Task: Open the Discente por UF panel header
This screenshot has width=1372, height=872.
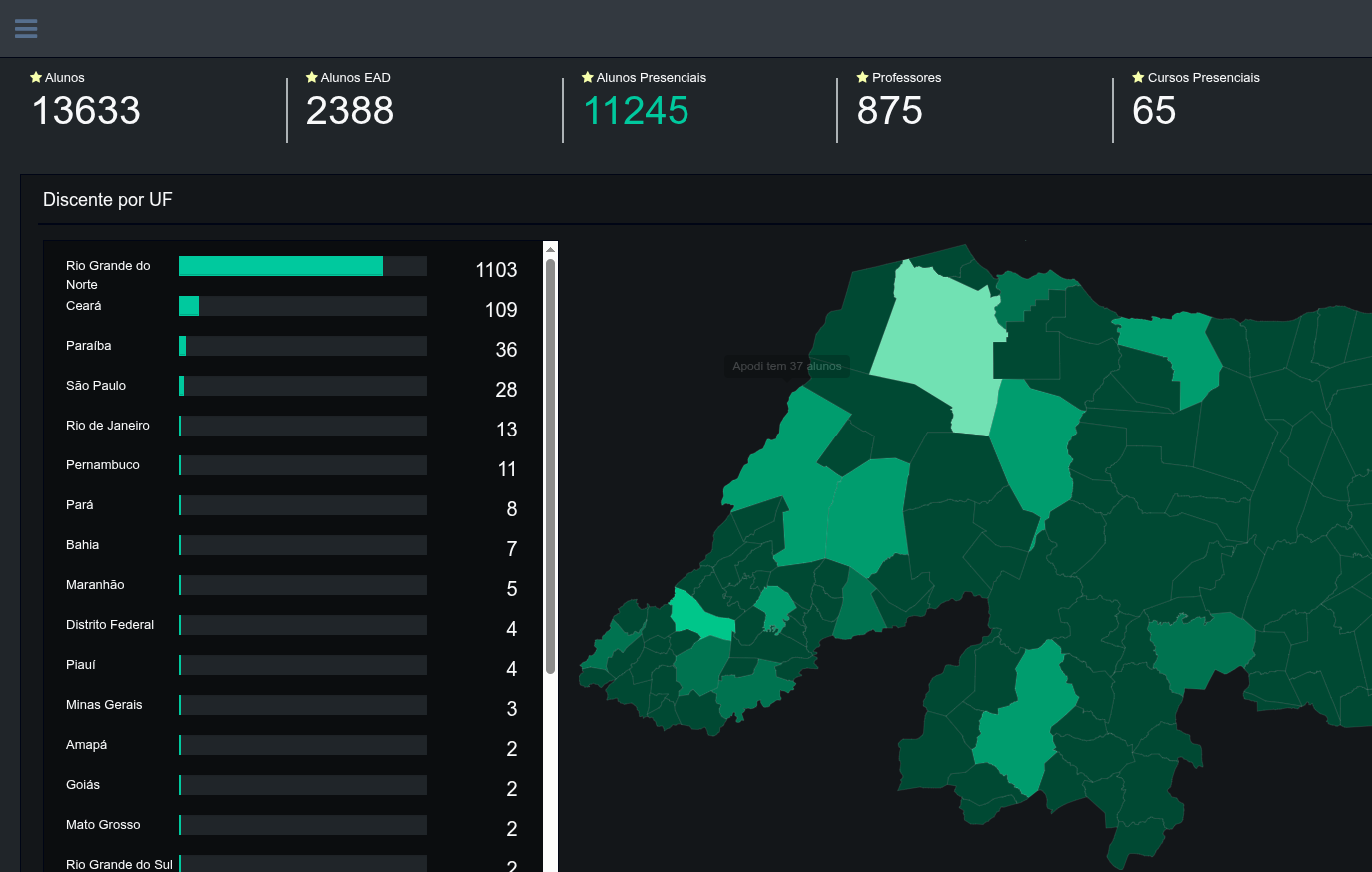Action: coord(107,199)
